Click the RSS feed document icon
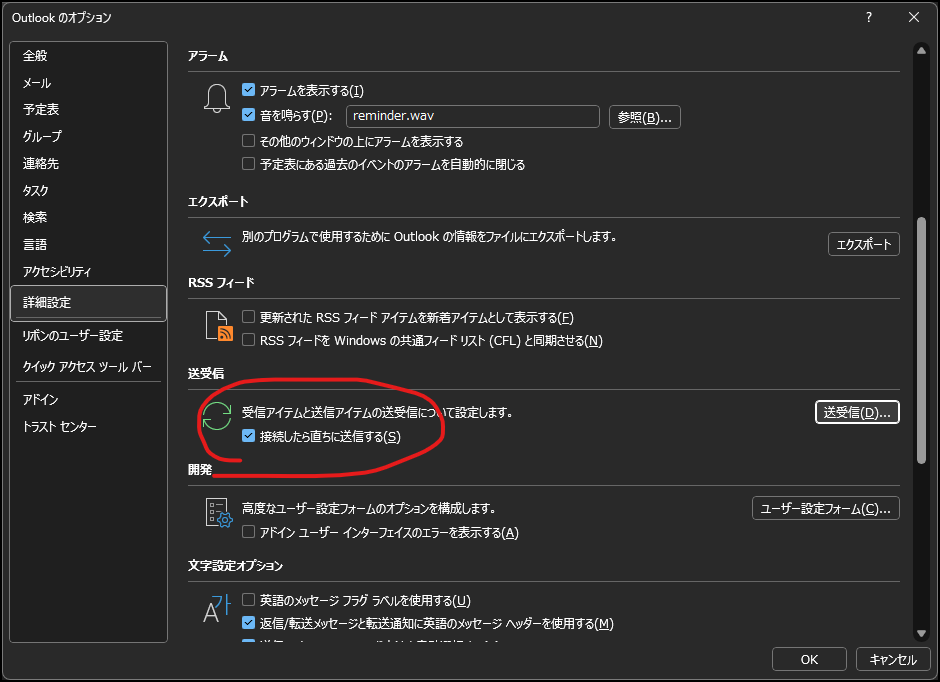 click(219, 326)
